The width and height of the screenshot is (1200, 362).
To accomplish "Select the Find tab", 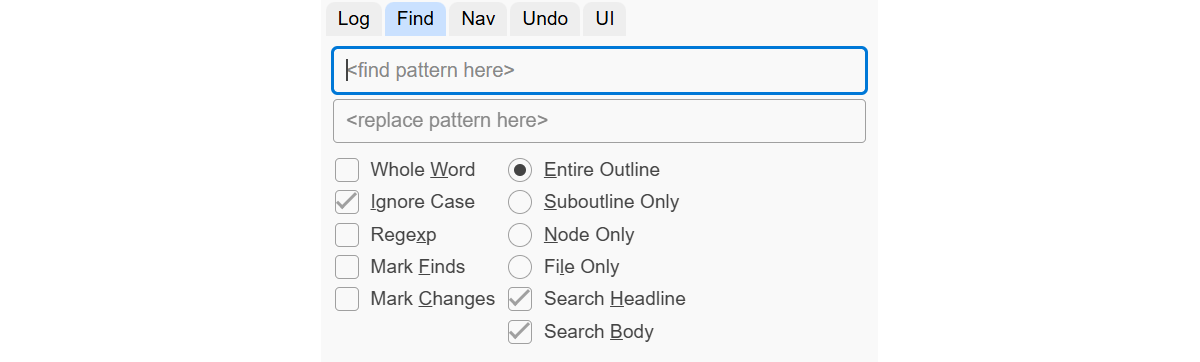I will 415,19.
